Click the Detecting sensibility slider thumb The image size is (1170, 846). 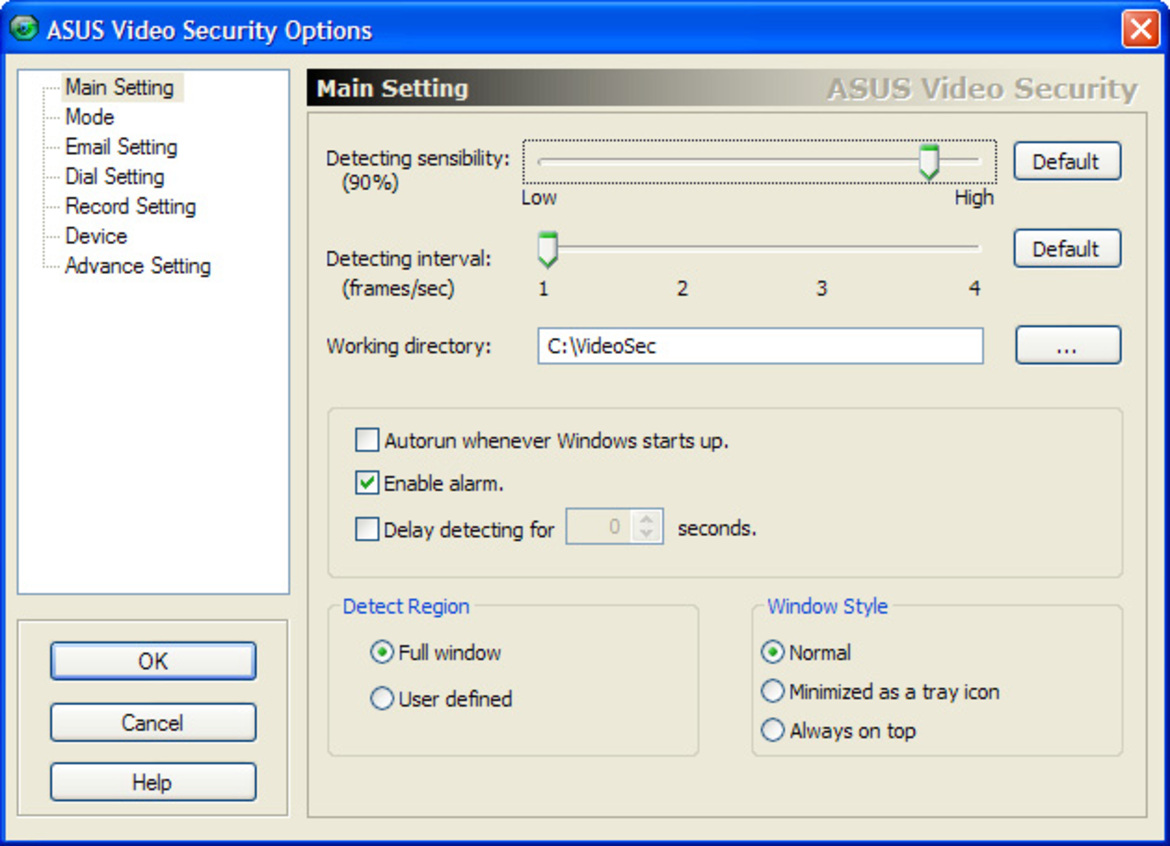pyautogui.click(x=928, y=162)
